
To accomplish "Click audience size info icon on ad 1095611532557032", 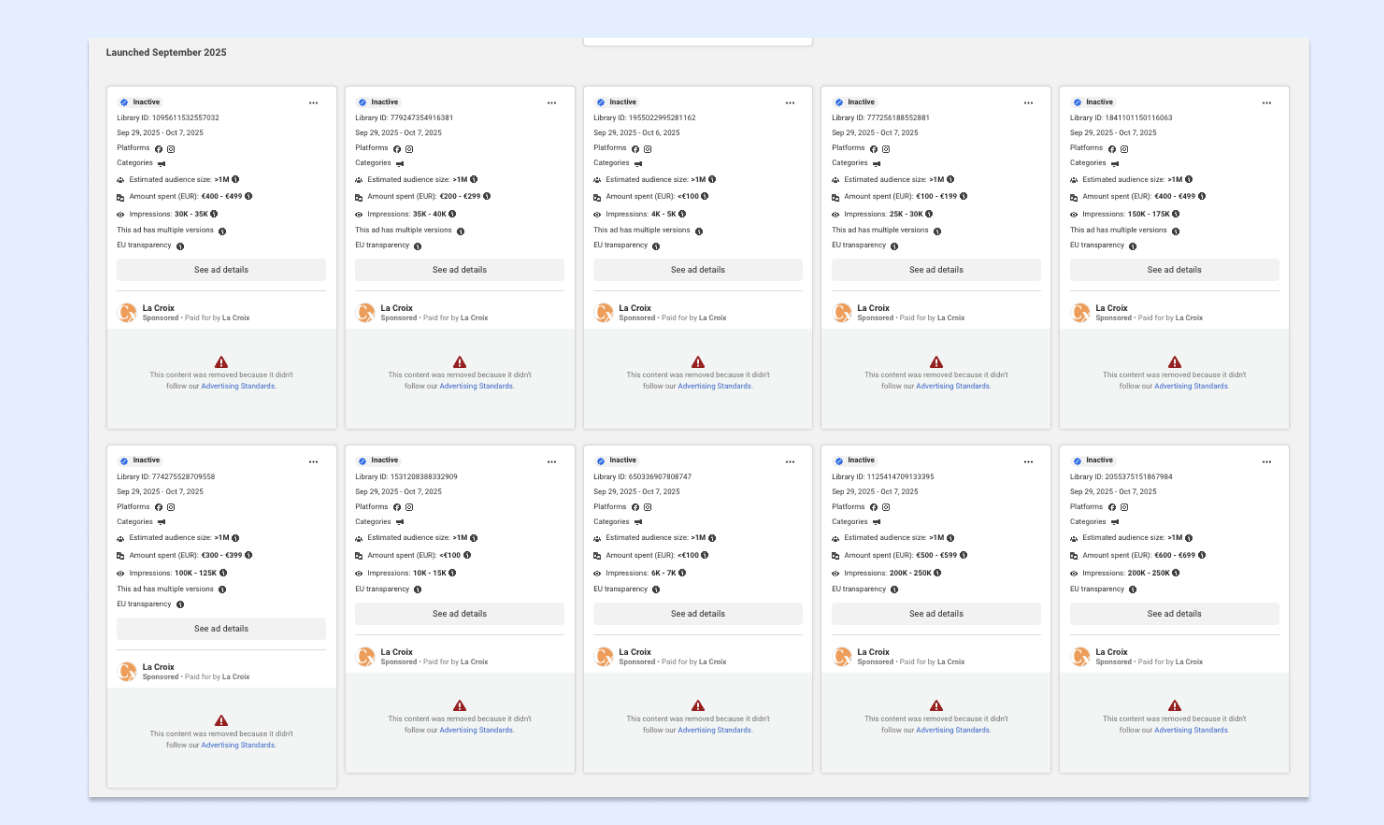I will 236,180.
